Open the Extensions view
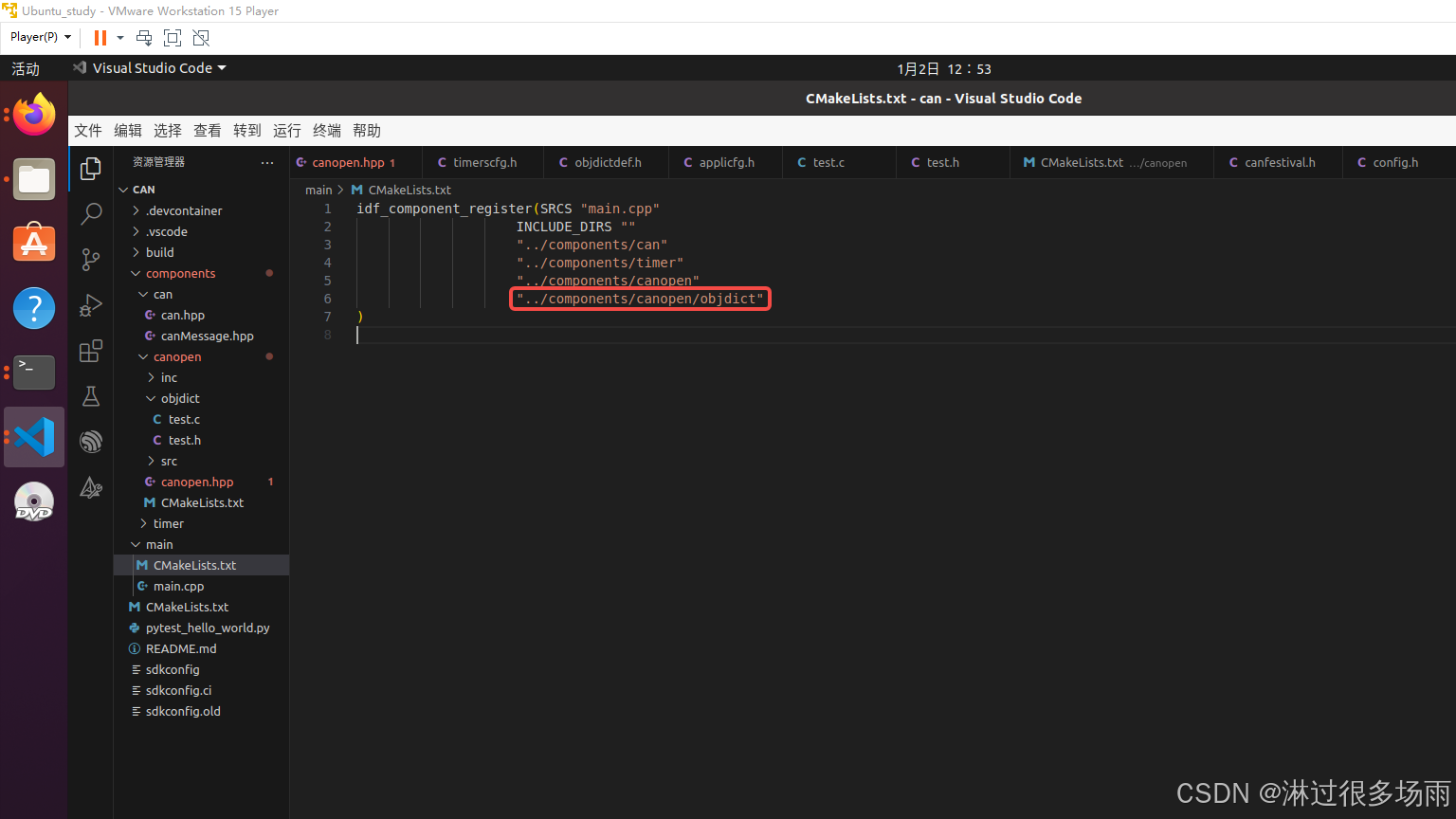Screen dimensions: 1456x819 point(91,351)
